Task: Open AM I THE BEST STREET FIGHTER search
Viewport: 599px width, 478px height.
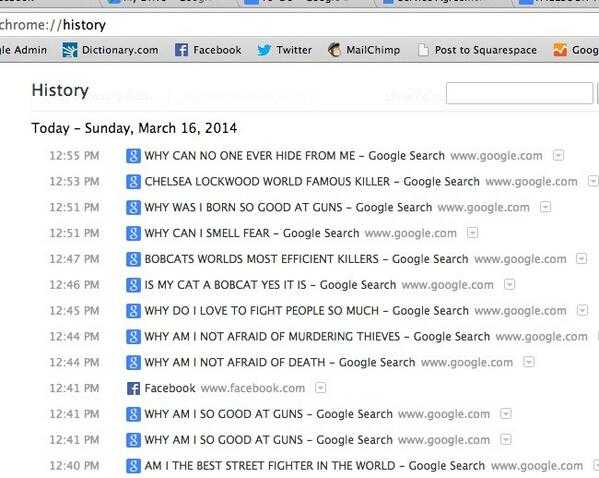Action: tap(314, 466)
